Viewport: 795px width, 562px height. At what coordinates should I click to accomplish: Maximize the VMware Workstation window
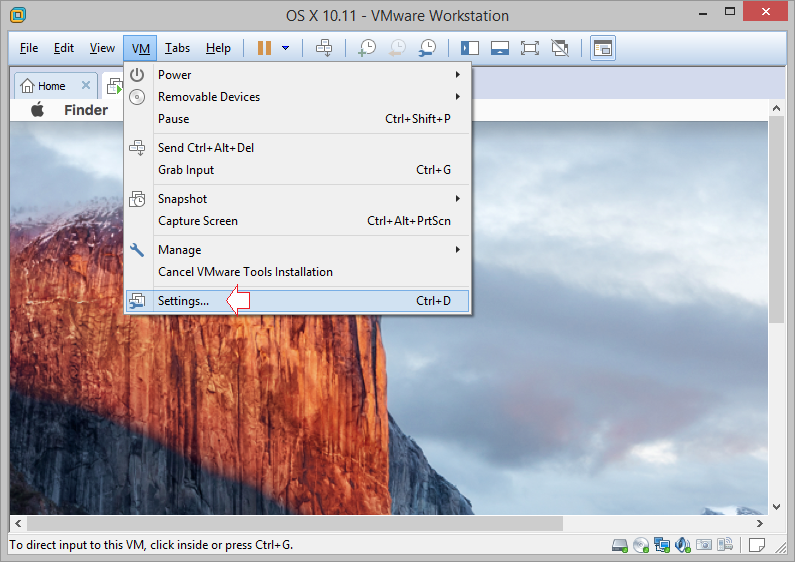[730, 12]
